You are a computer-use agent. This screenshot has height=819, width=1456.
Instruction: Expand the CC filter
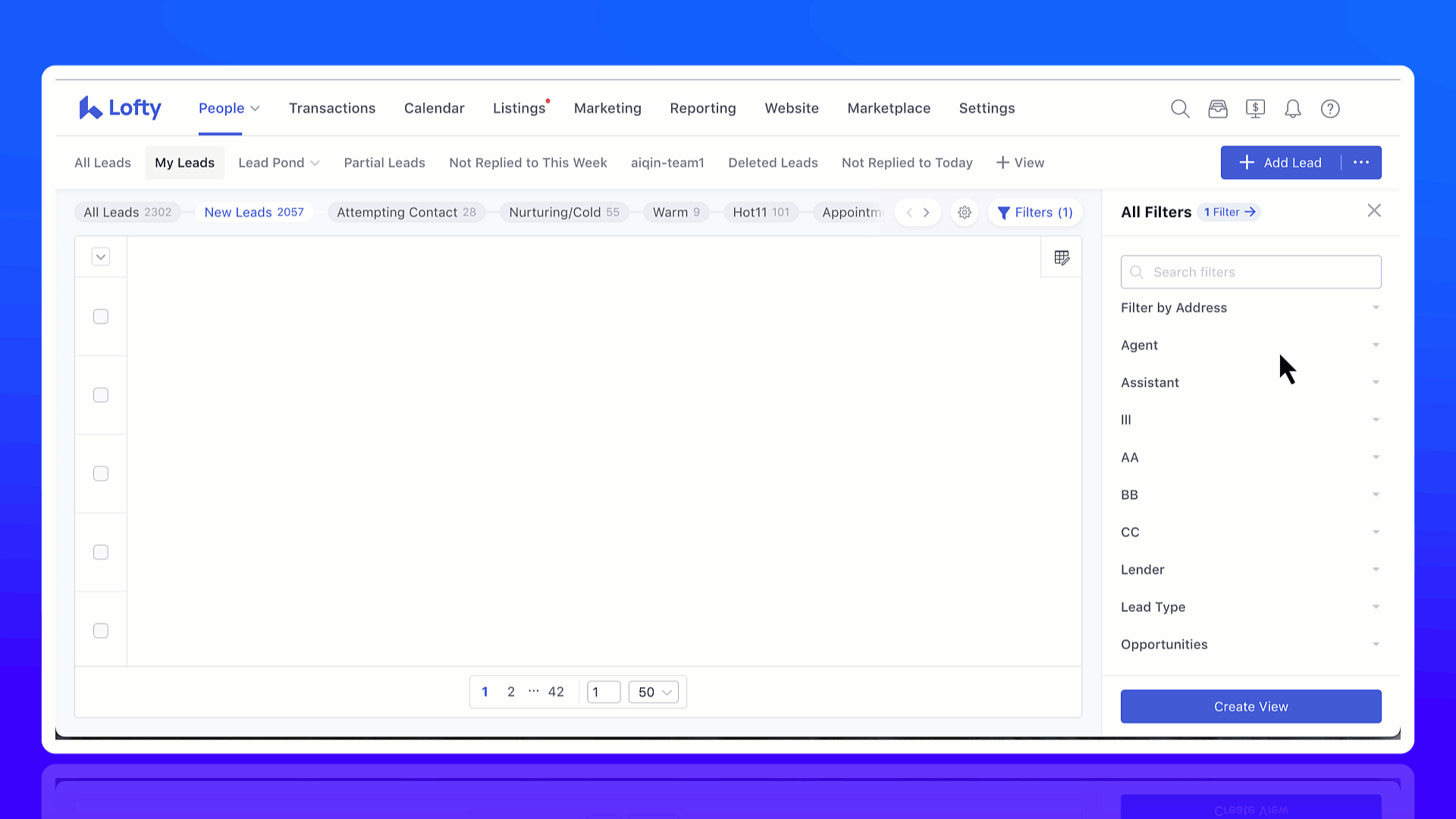click(1250, 532)
